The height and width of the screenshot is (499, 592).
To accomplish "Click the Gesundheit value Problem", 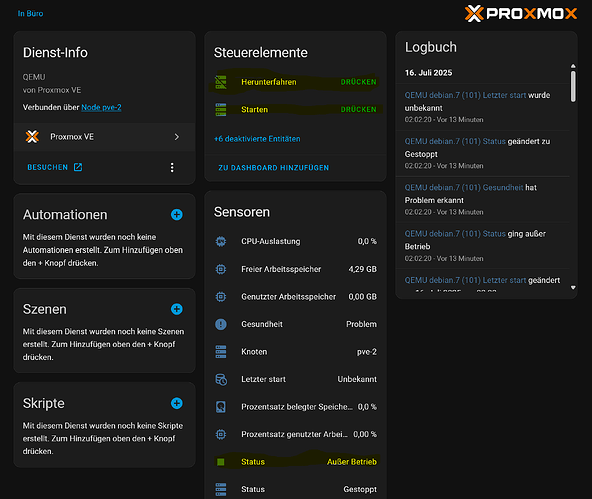I will (x=361, y=324).
